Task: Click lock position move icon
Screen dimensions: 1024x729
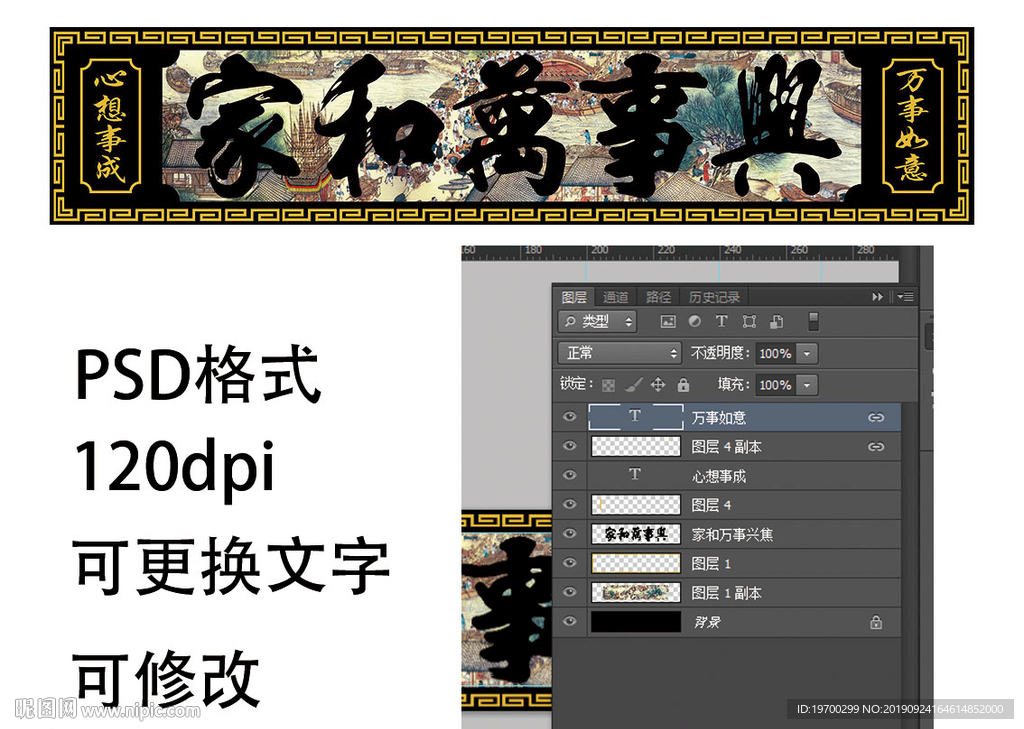Action: tap(658, 385)
